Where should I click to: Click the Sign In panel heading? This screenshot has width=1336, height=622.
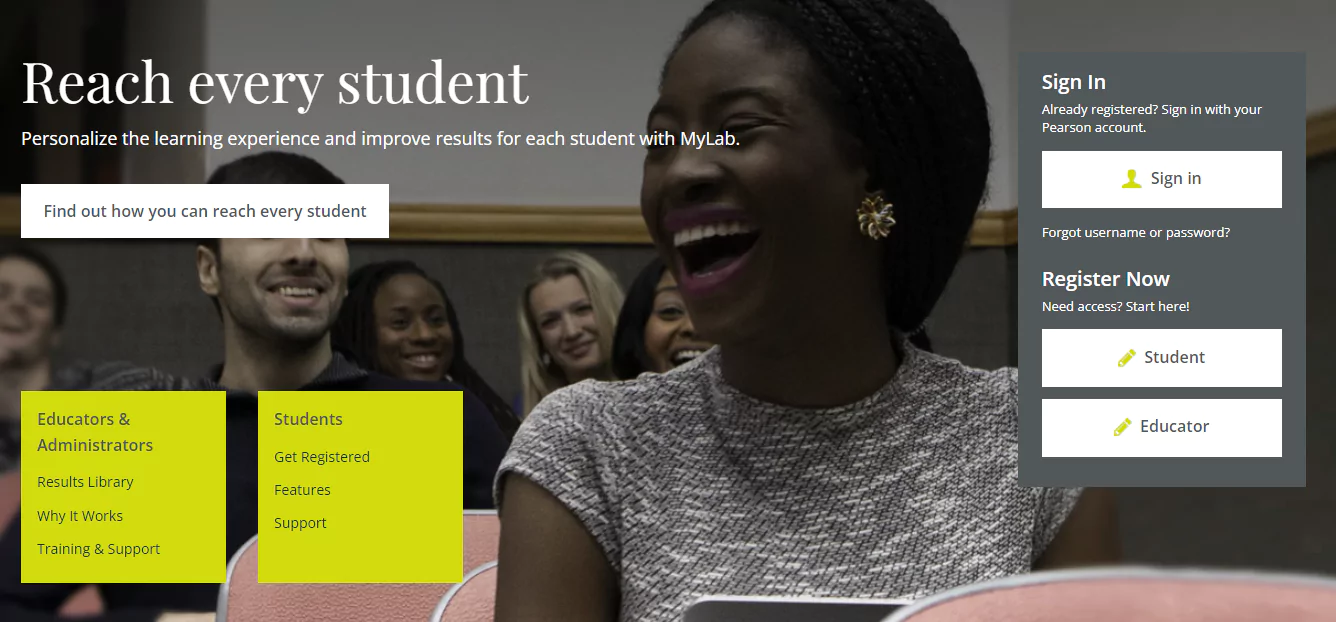pos(1074,82)
